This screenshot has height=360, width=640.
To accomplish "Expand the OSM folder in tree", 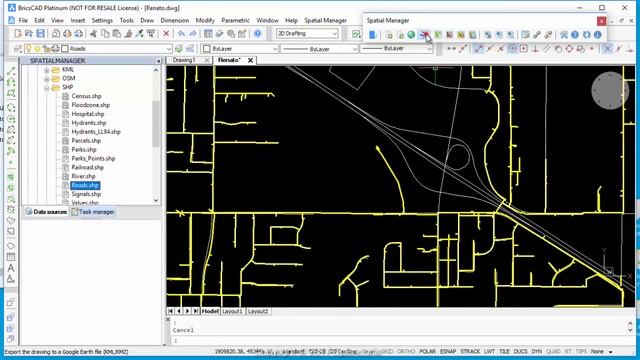I will [47, 78].
